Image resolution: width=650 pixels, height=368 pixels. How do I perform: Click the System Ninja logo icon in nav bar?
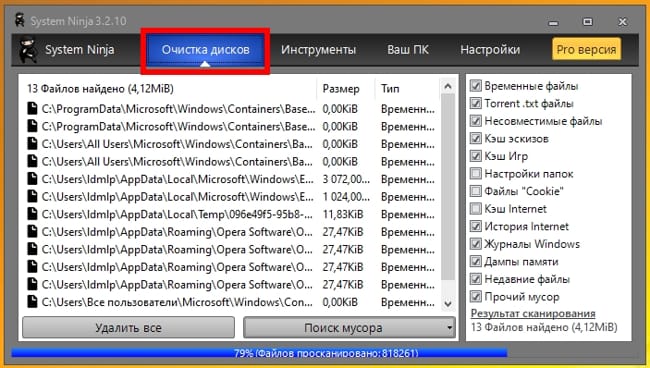(28, 50)
